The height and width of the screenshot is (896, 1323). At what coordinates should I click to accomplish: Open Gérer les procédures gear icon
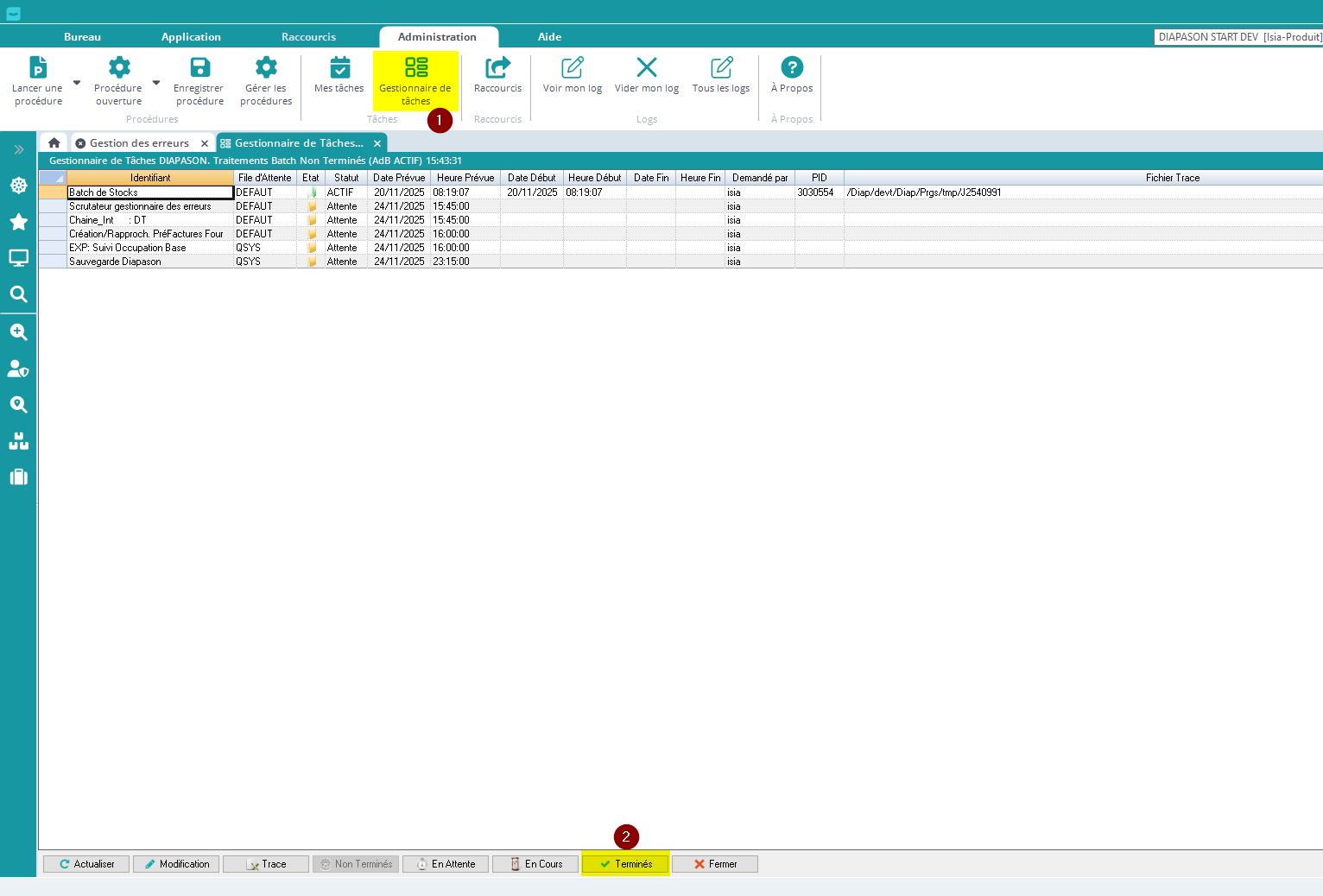click(266, 67)
